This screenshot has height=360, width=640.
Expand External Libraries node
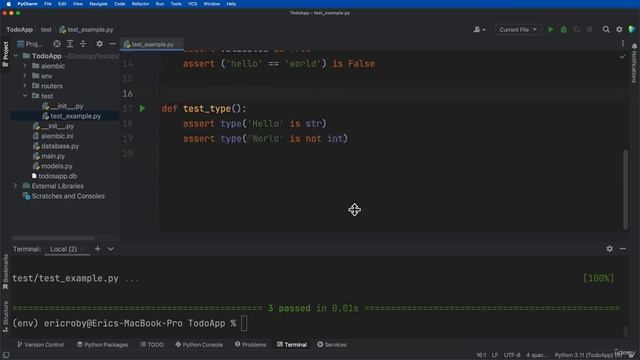[16, 186]
